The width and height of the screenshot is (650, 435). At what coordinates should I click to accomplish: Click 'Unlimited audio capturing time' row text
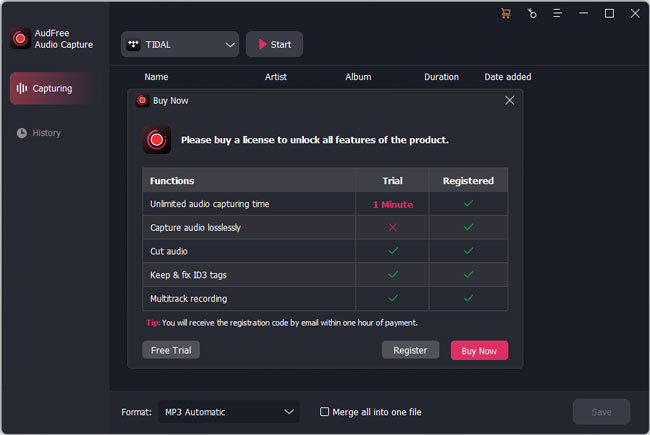point(209,204)
